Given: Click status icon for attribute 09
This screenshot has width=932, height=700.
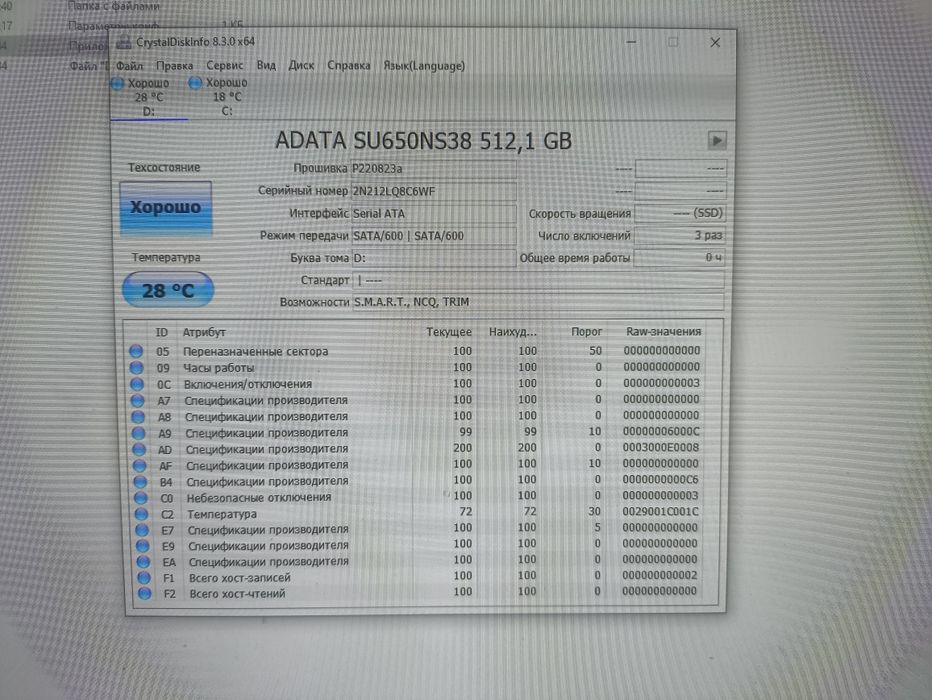Looking at the screenshot, I should (137, 368).
